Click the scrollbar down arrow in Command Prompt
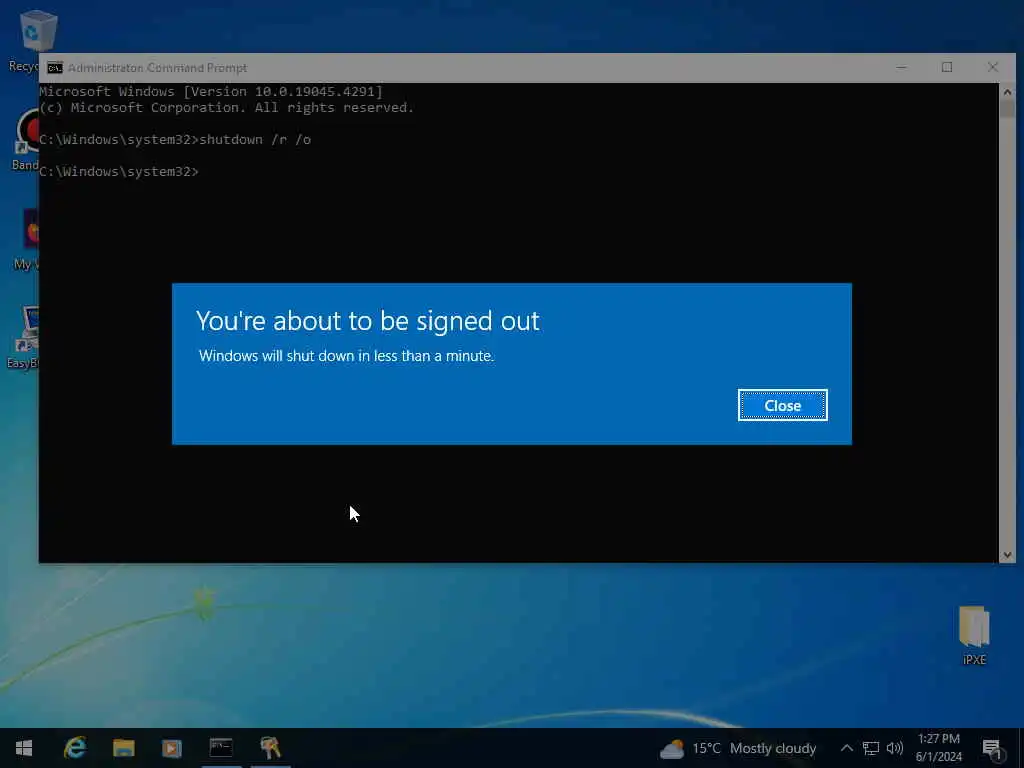This screenshot has height=768, width=1024. [x=1007, y=555]
